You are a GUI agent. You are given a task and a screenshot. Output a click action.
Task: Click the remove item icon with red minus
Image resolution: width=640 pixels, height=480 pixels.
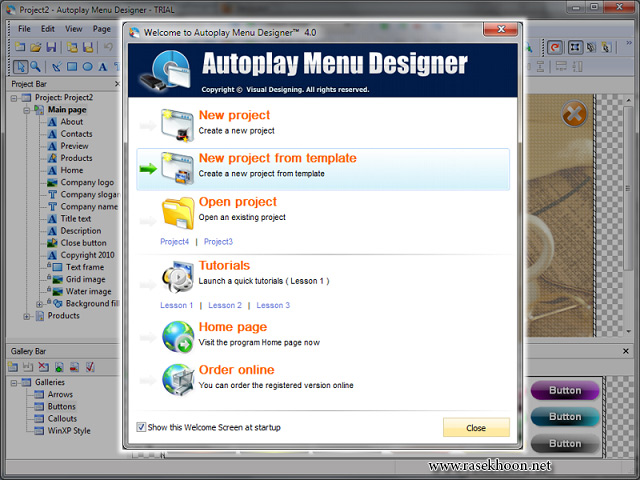click(74, 367)
